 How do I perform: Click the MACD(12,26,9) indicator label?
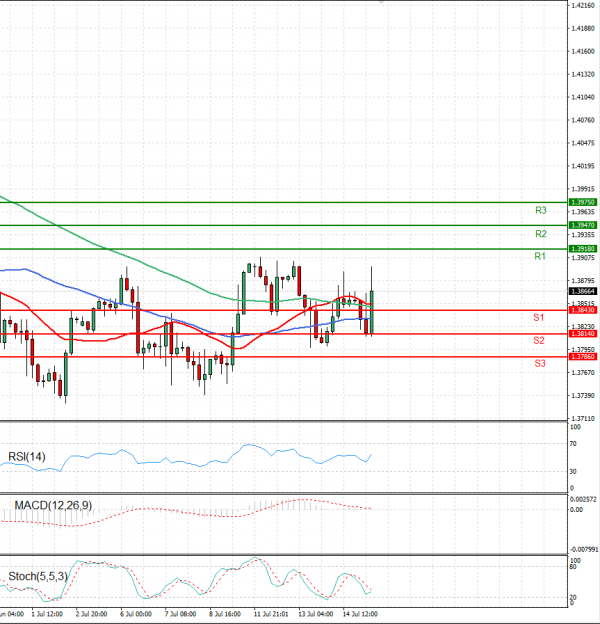pos(53,505)
